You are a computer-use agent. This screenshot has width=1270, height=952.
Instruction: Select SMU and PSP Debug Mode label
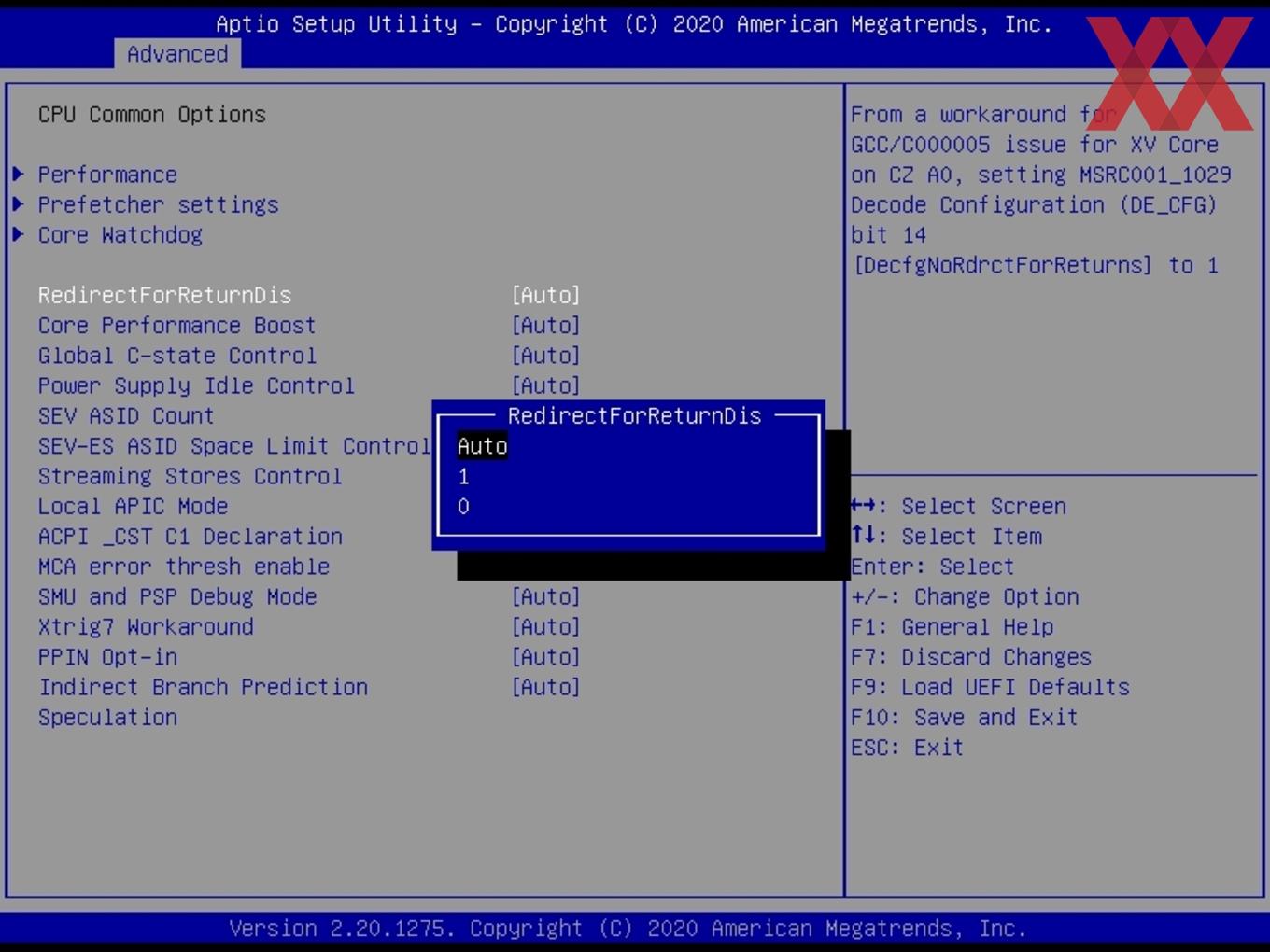(x=176, y=596)
